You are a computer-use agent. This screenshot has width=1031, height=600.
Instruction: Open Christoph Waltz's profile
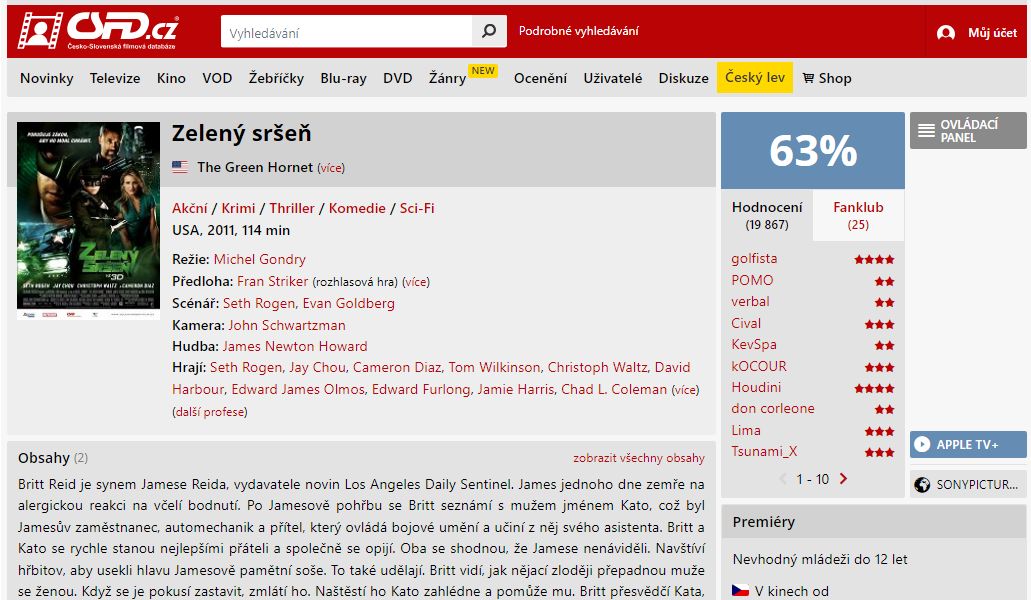pyautogui.click(x=598, y=367)
